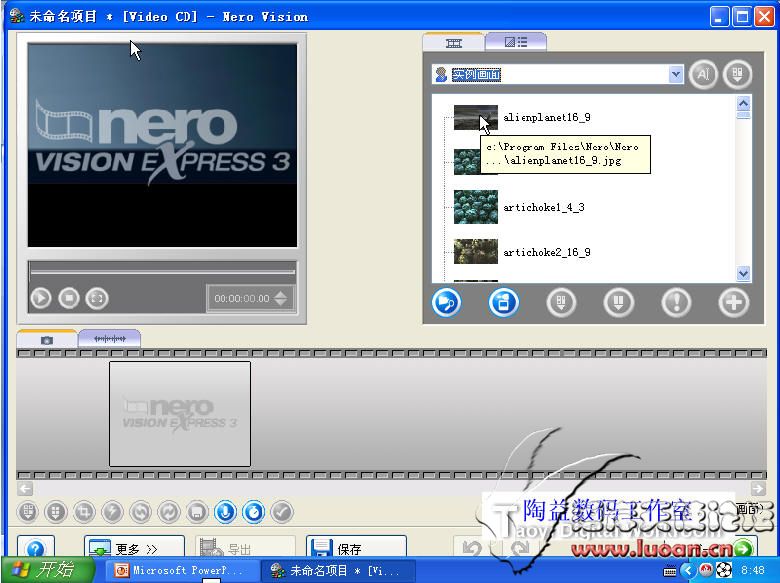Click the alienplanet16_9 file name
This screenshot has width=780, height=583.
pos(547,117)
